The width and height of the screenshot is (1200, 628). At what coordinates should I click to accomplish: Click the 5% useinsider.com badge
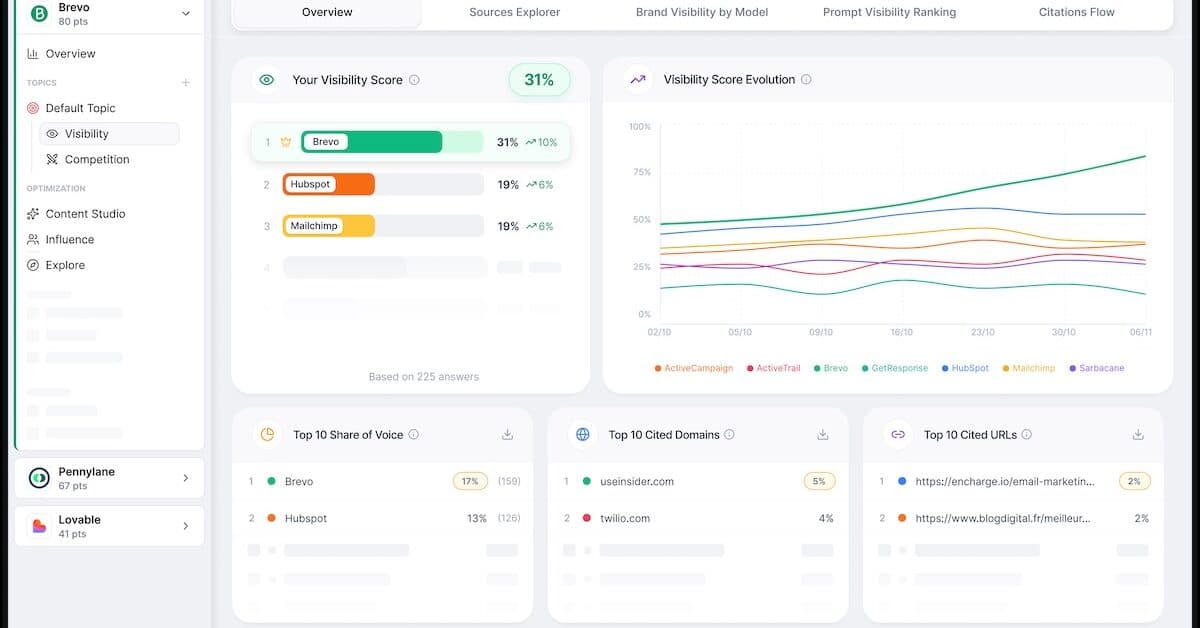tap(819, 482)
